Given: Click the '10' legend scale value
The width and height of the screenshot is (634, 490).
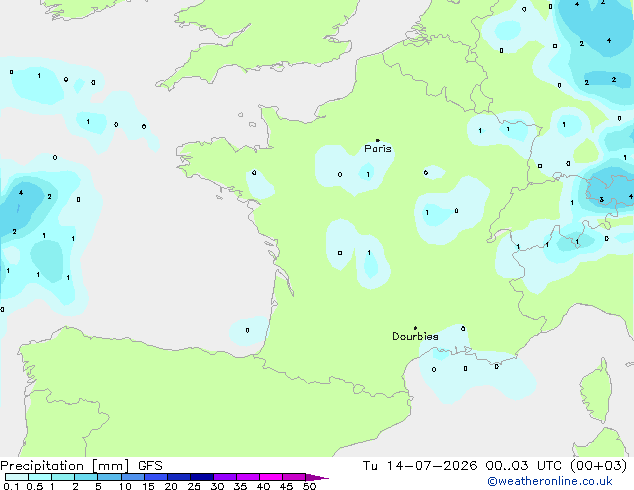Looking at the screenshot, I should pos(125,486).
